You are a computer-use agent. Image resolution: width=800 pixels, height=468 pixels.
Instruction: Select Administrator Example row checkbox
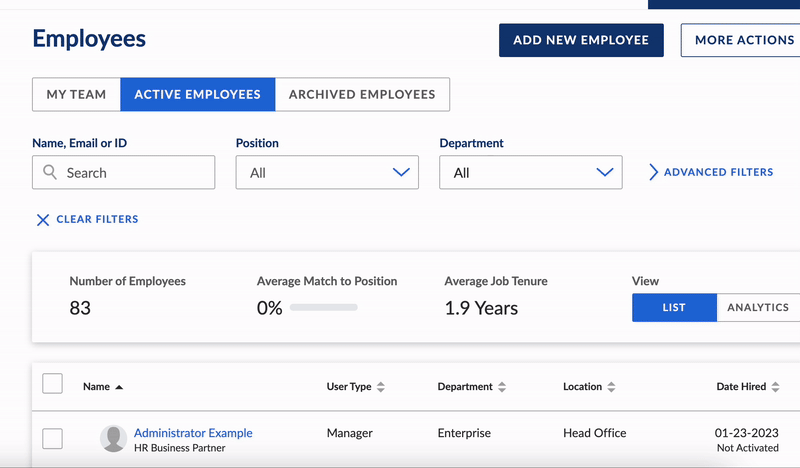click(x=52, y=439)
